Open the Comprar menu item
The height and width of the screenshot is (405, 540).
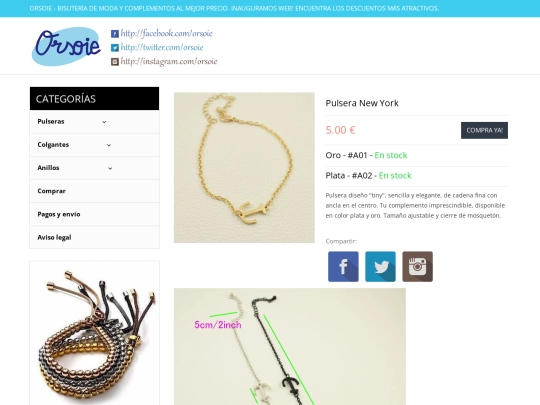pos(94,191)
